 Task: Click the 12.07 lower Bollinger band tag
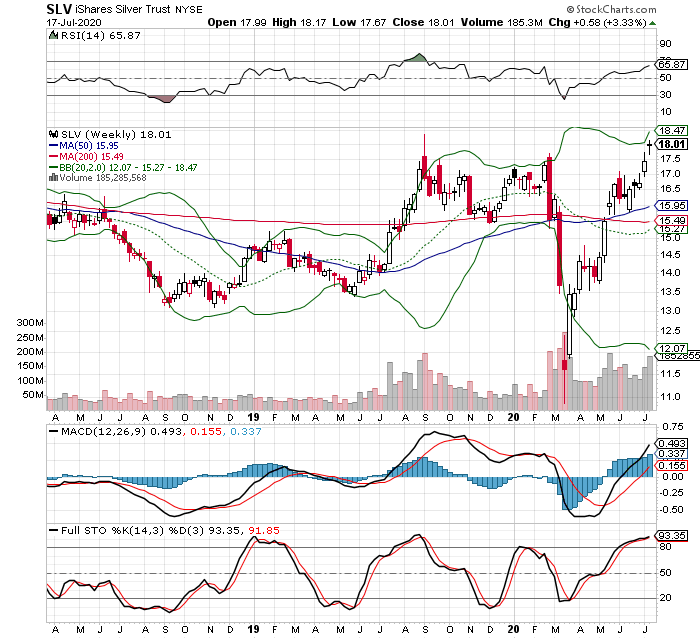coord(669,347)
